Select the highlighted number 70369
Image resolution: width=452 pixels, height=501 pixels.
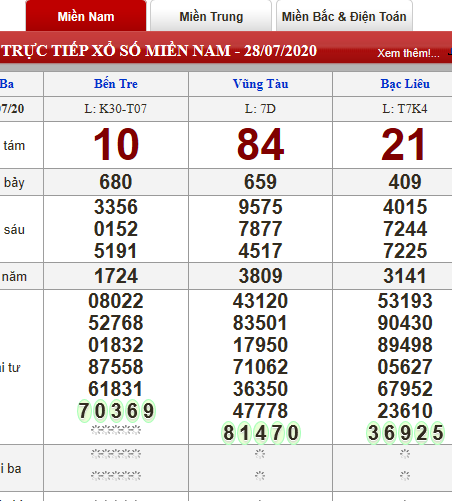click(x=116, y=411)
